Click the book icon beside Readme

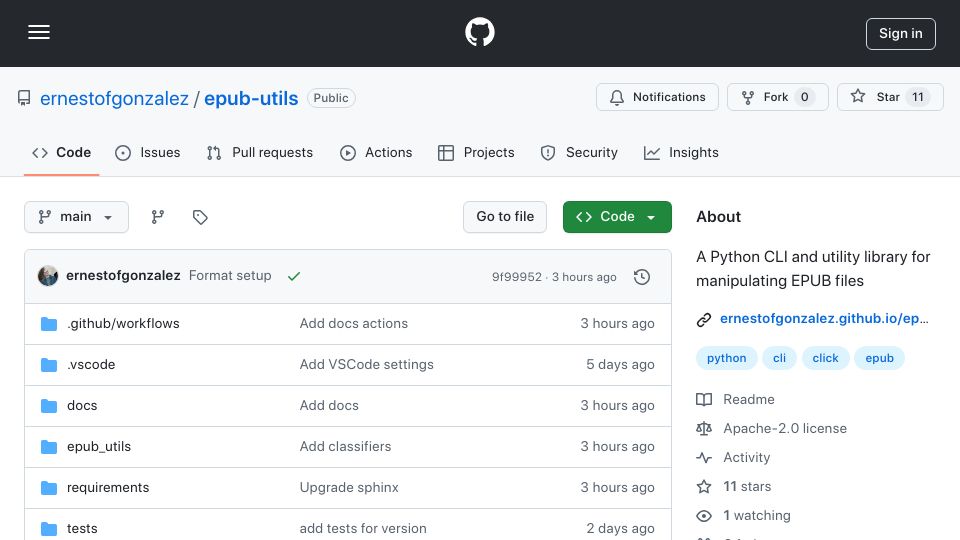[x=704, y=400]
